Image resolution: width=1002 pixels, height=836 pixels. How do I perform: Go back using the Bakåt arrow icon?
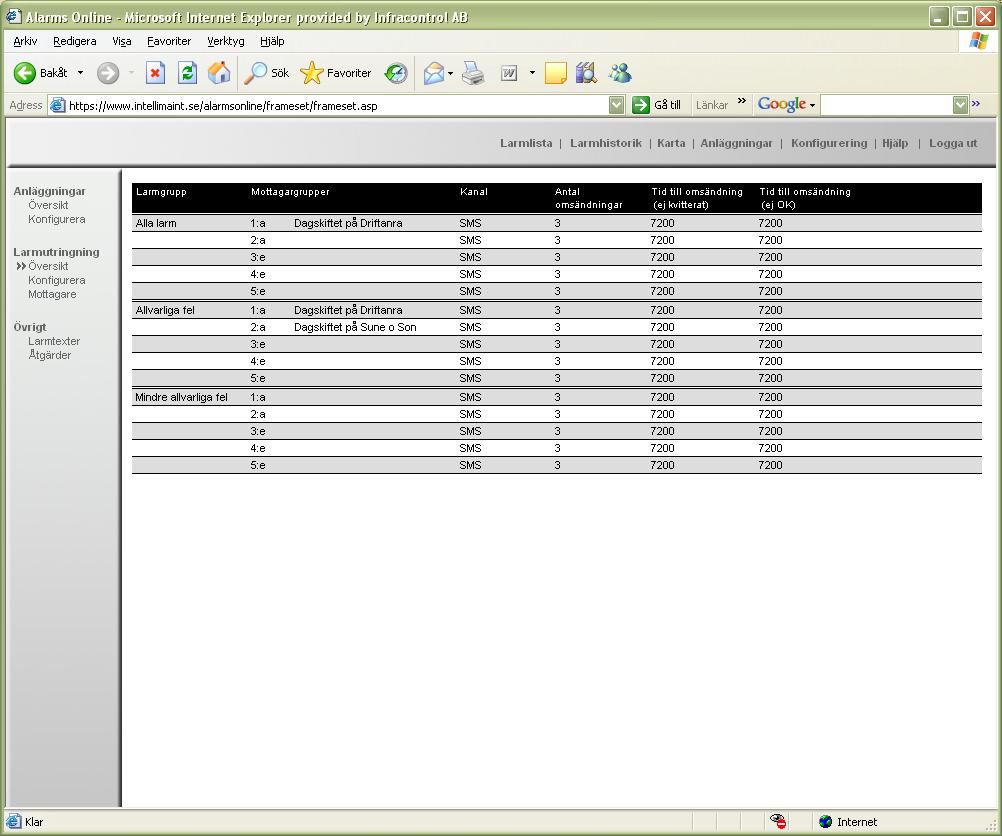click(25, 73)
